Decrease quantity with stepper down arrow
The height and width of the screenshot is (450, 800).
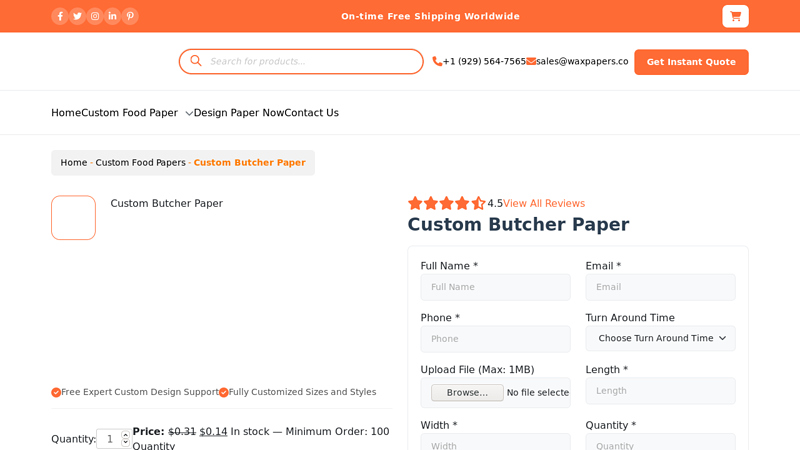(x=126, y=442)
